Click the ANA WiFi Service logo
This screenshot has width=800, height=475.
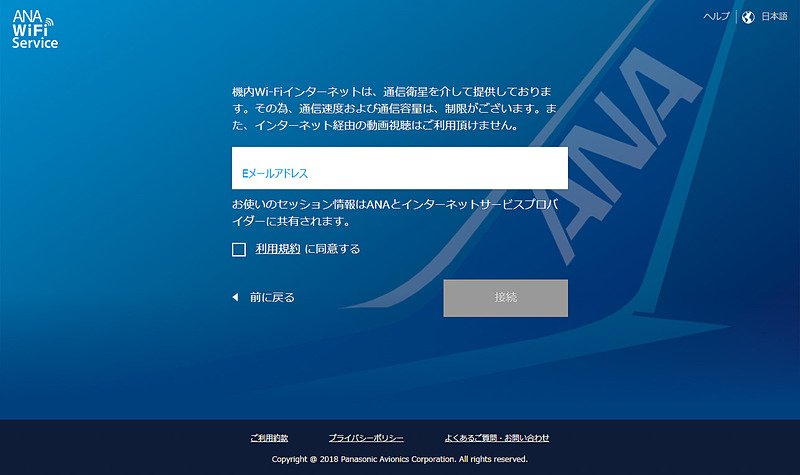coord(35,30)
